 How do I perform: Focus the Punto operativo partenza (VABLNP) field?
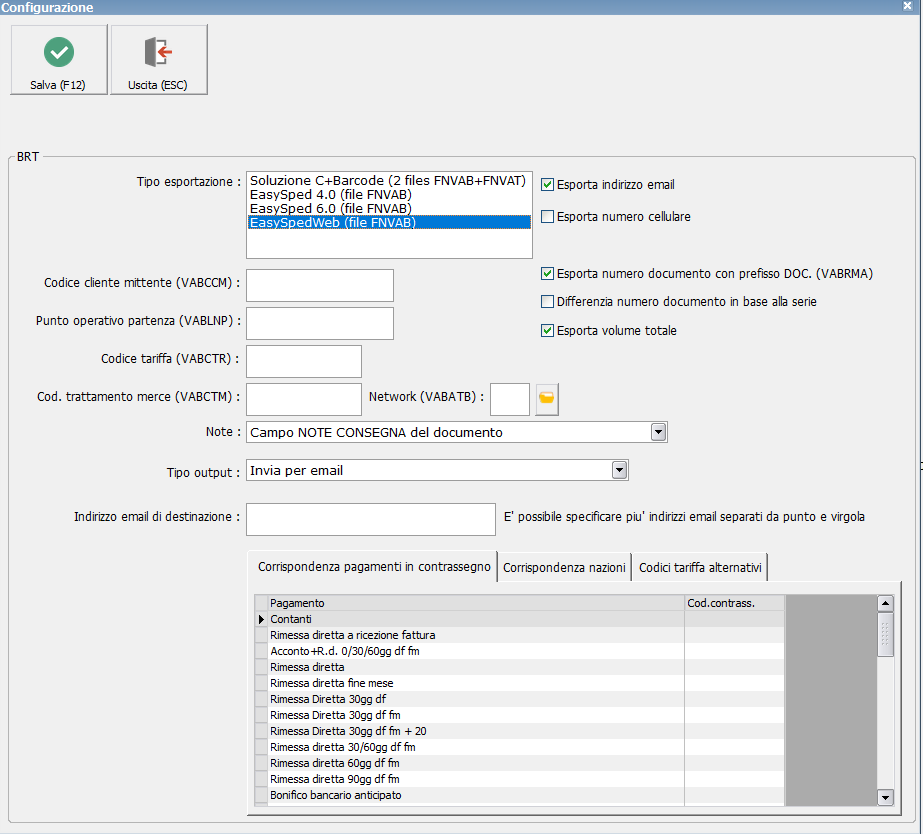click(x=320, y=323)
